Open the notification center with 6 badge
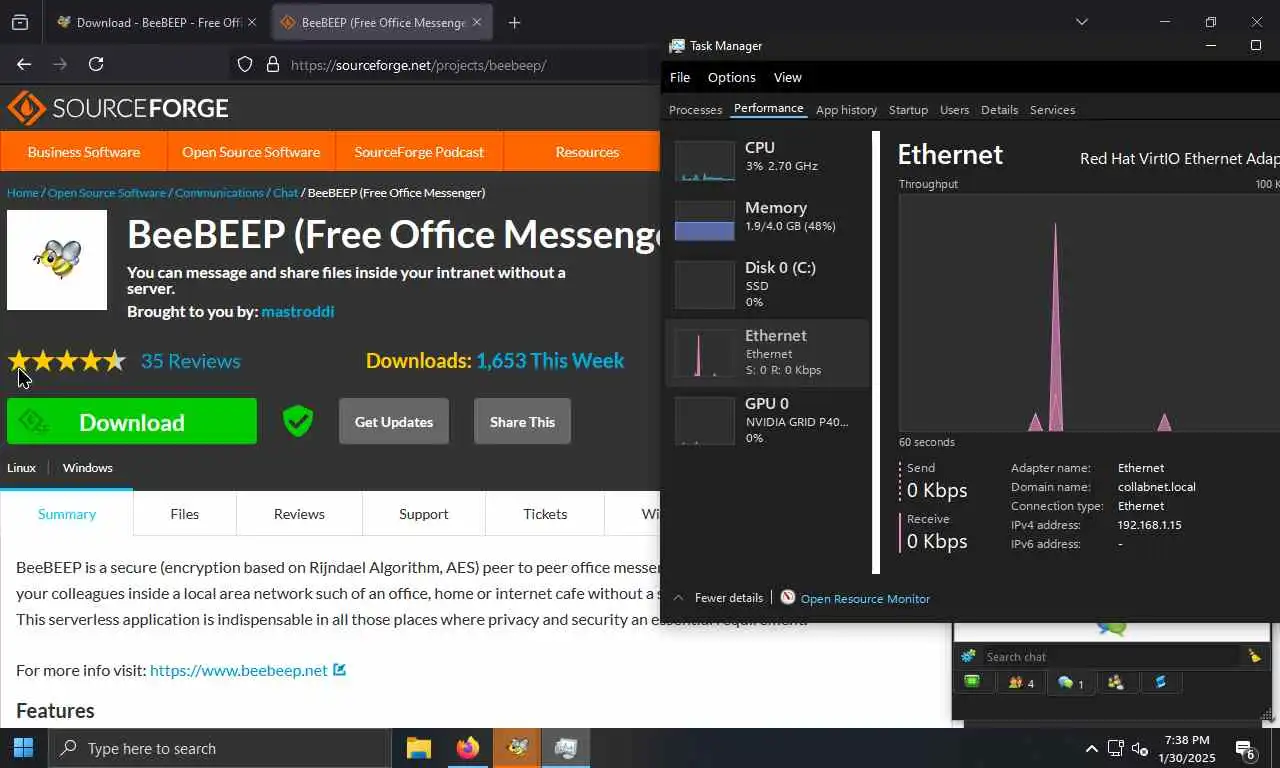Viewport: 1280px width, 768px height. (x=1245, y=749)
